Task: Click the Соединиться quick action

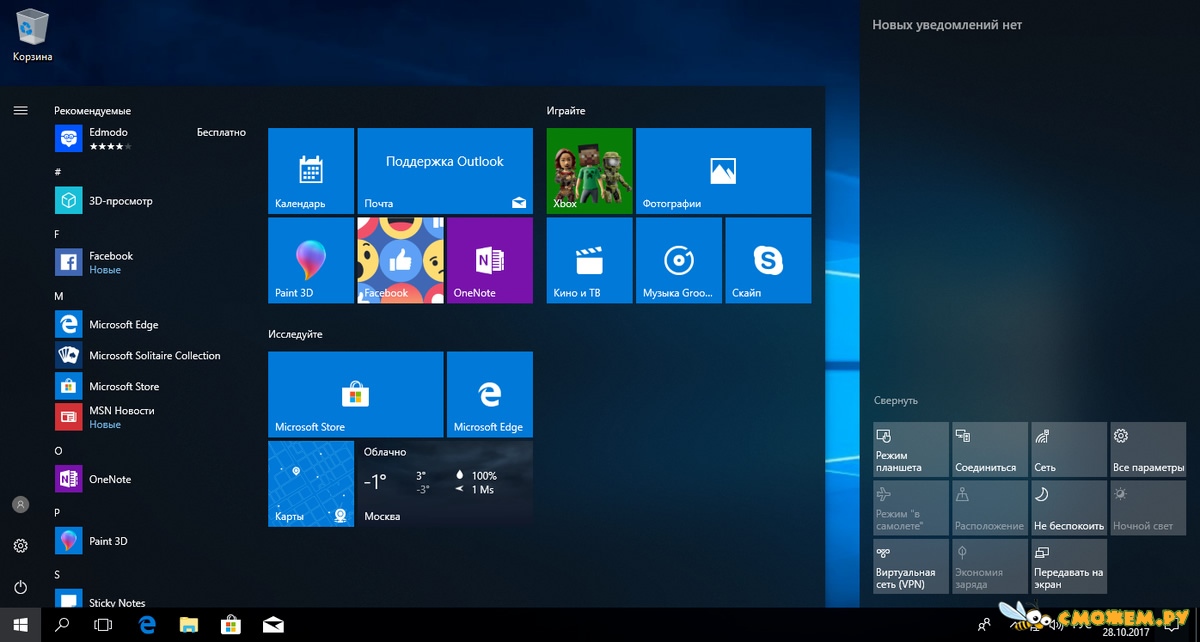Action: pyautogui.click(x=990, y=449)
